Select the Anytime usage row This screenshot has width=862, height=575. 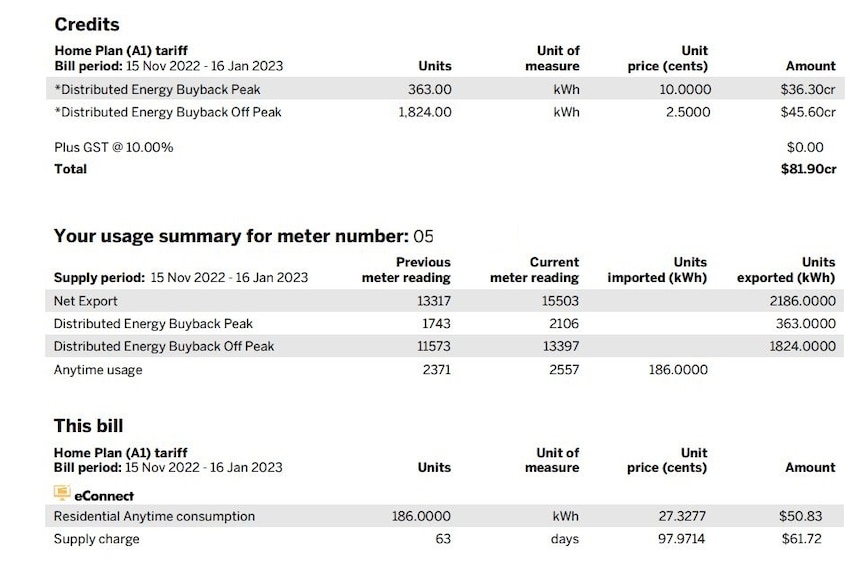(444, 369)
